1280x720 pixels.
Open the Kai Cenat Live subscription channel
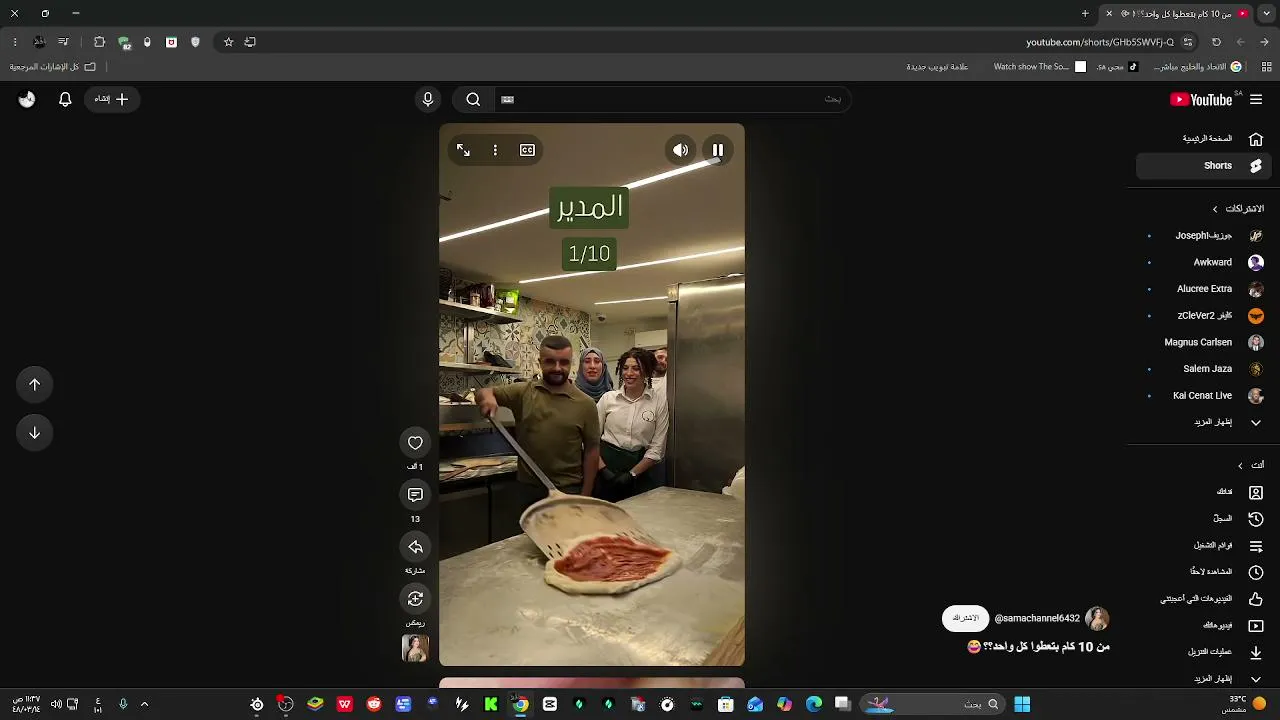[1204, 396]
